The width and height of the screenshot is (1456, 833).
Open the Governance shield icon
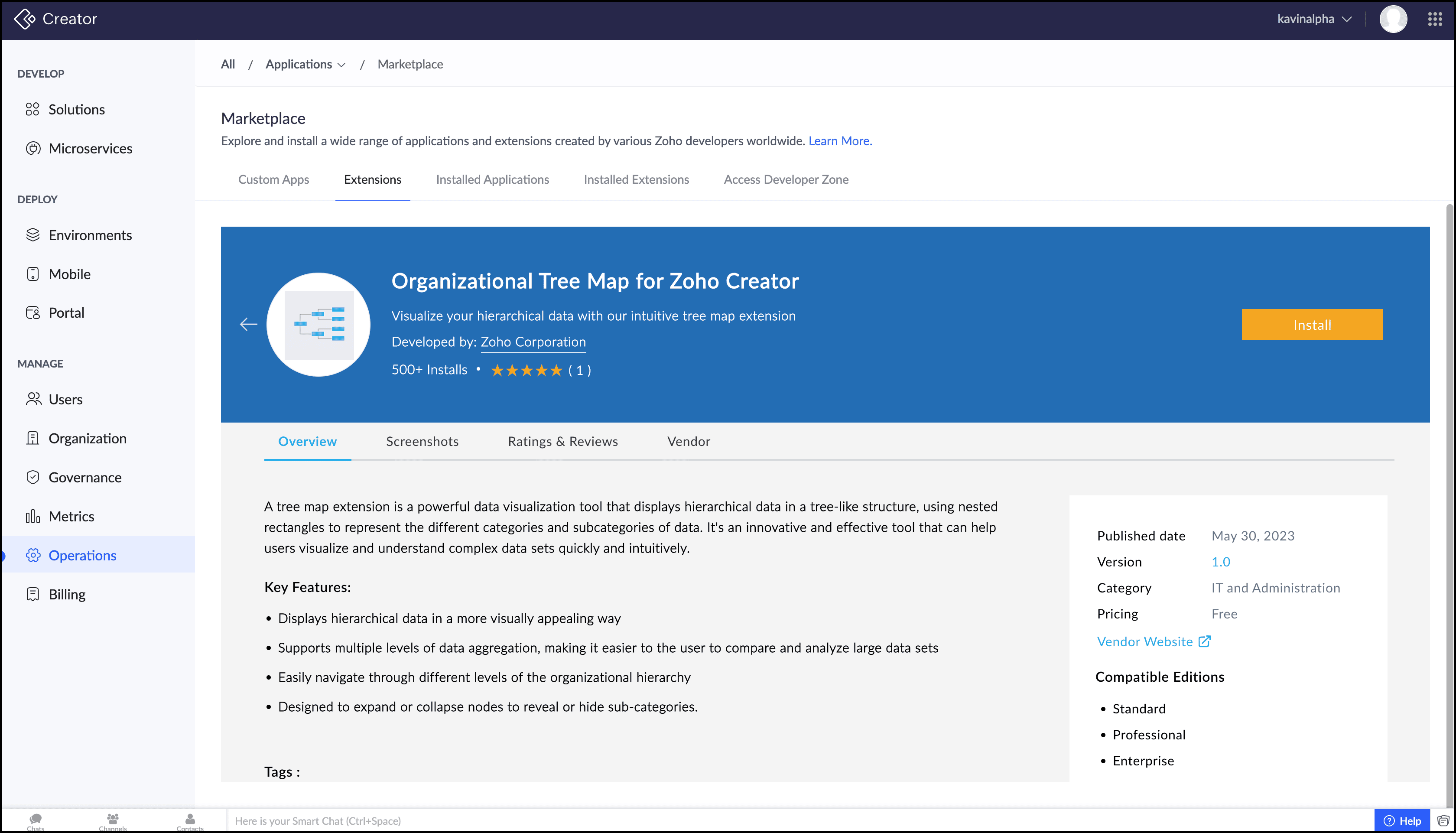33,477
